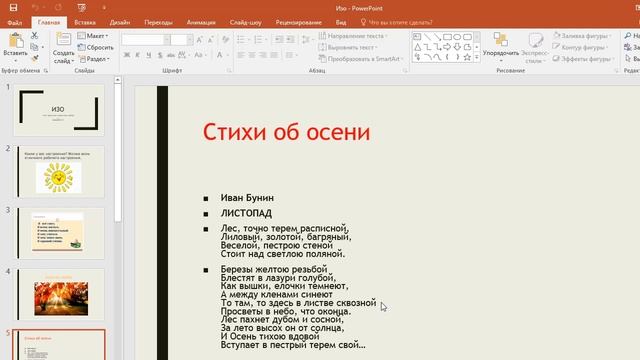
Task: Open the Файл tab
Action: coord(15,22)
